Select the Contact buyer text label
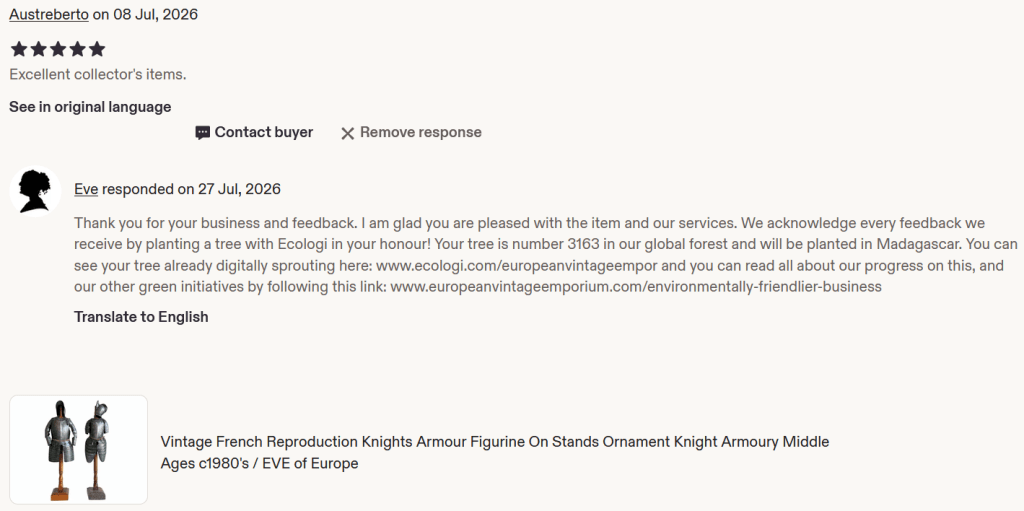1024x511 pixels. point(264,132)
